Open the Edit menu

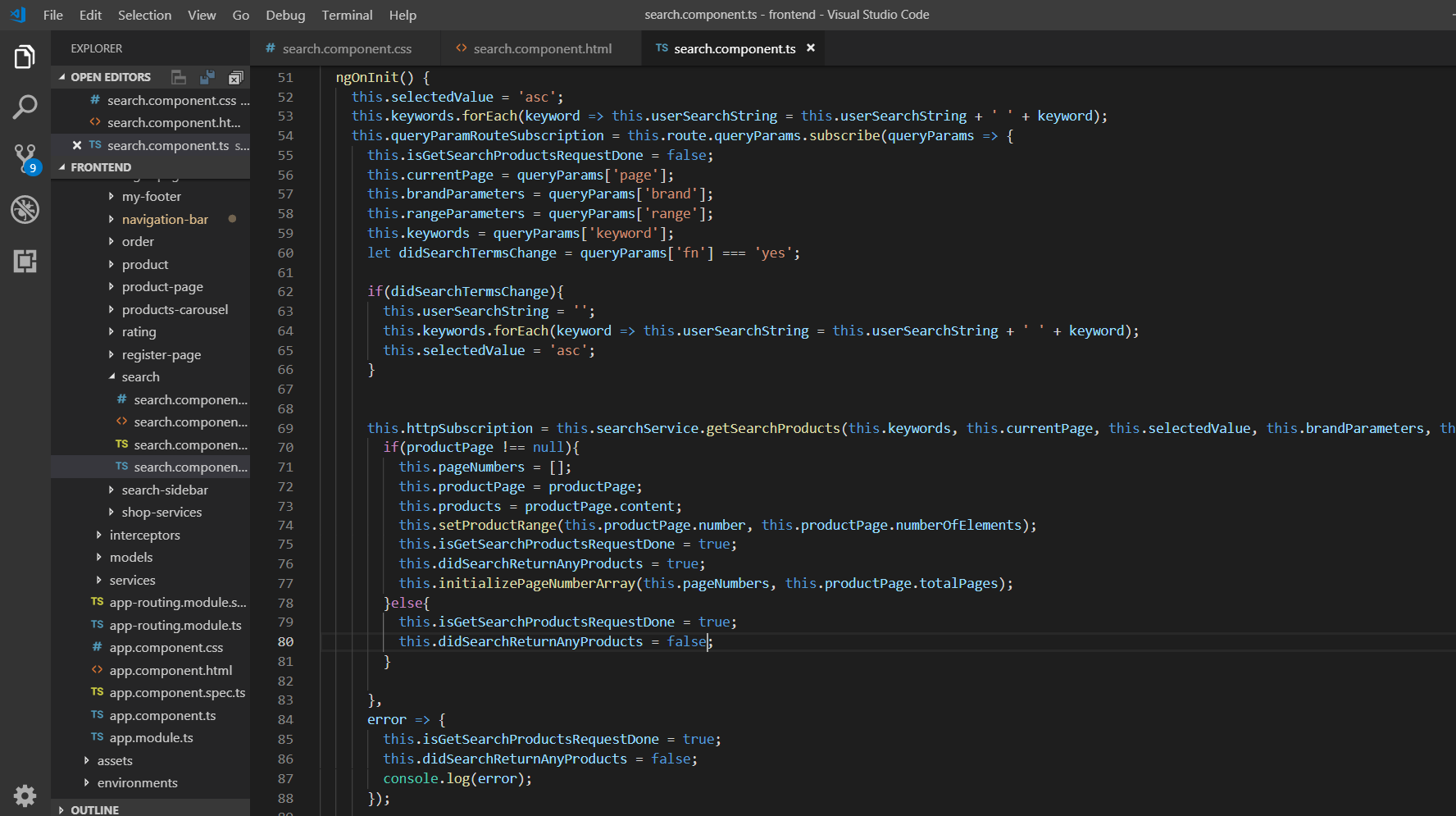[91, 15]
